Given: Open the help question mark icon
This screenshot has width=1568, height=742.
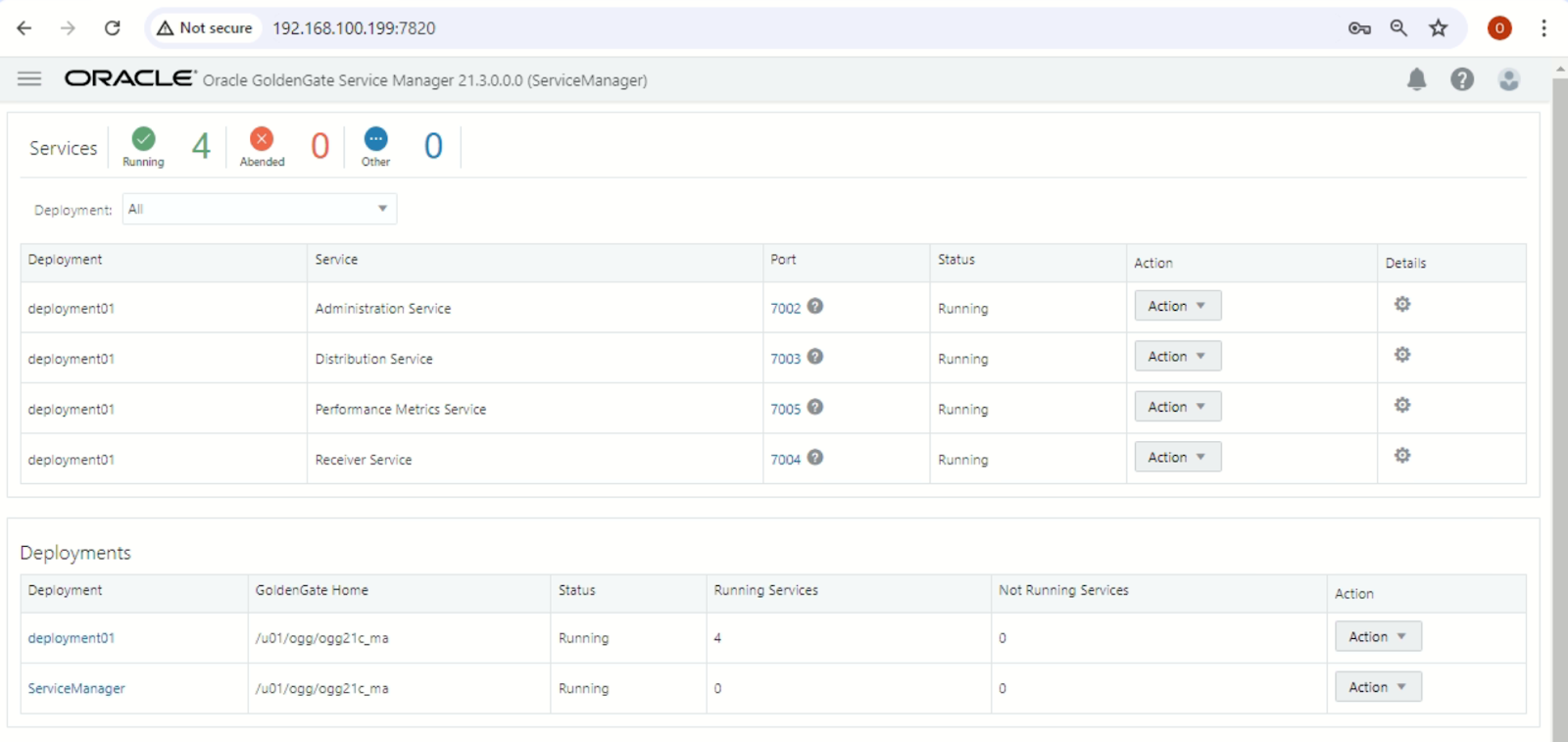Looking at the screenshot, I should [x=1462, y=79].
